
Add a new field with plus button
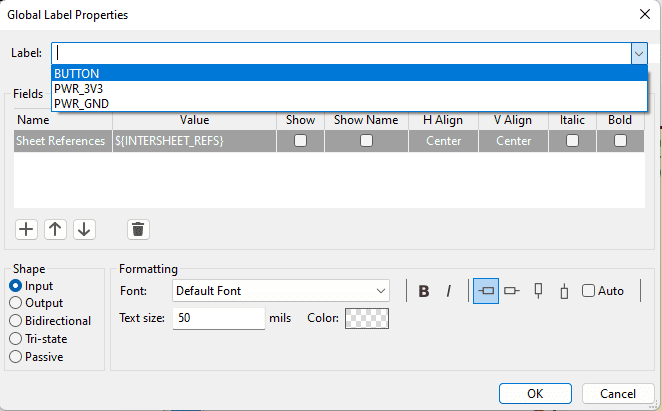point(26,229)
